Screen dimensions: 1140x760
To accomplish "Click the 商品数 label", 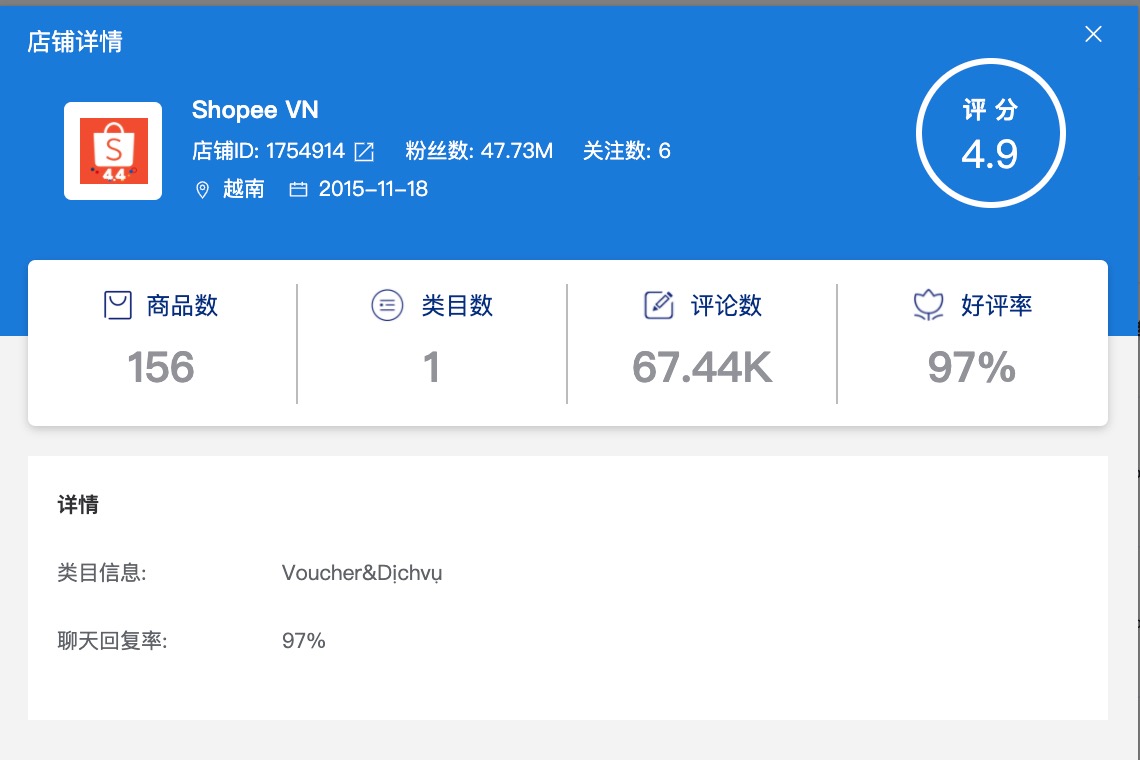I will (182, 305).
